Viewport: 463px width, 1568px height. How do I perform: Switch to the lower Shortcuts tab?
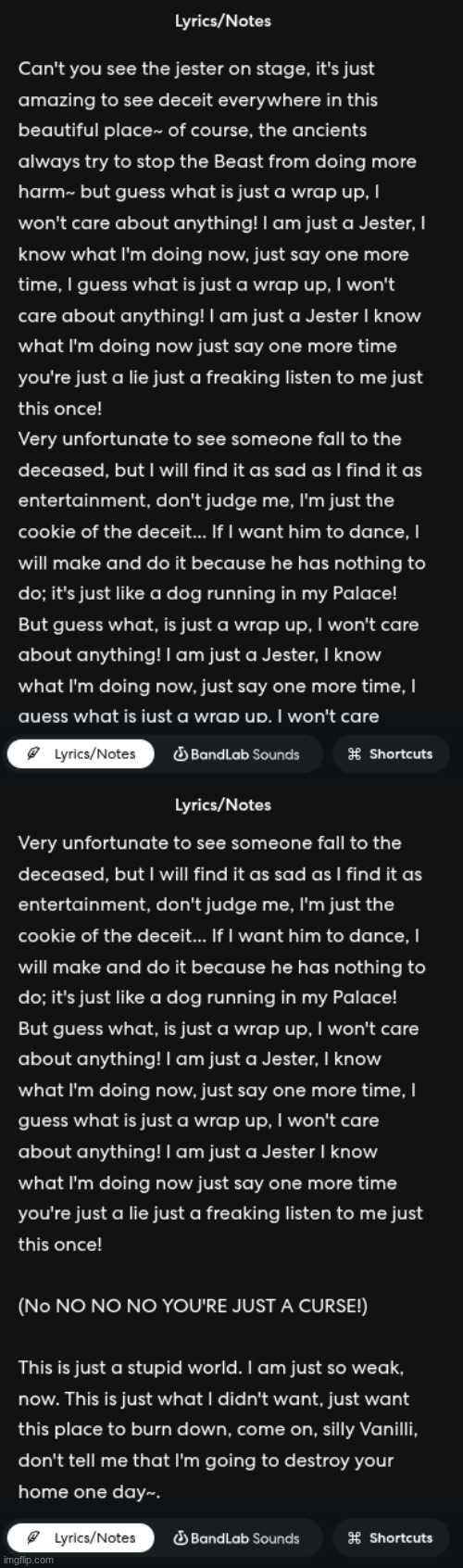(390, 1537)
